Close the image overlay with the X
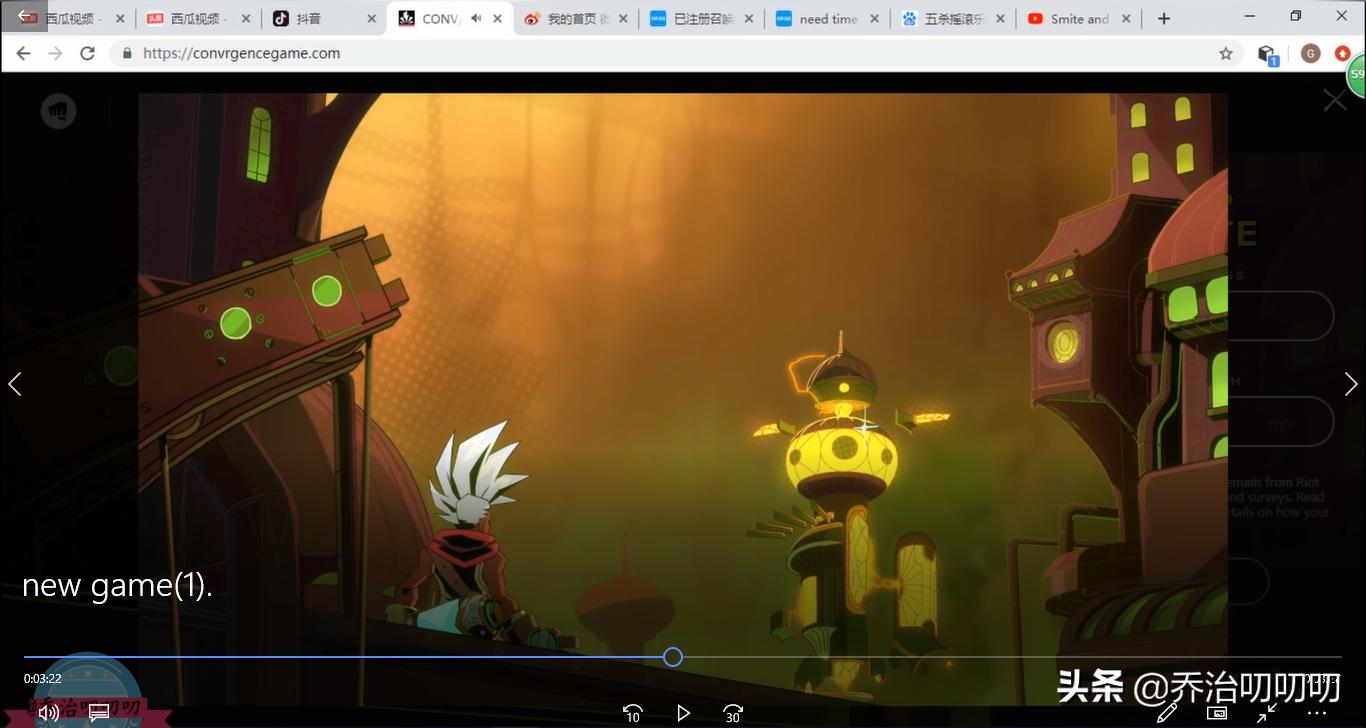Screen dimensions: 1366x728 coord(1334,100)
